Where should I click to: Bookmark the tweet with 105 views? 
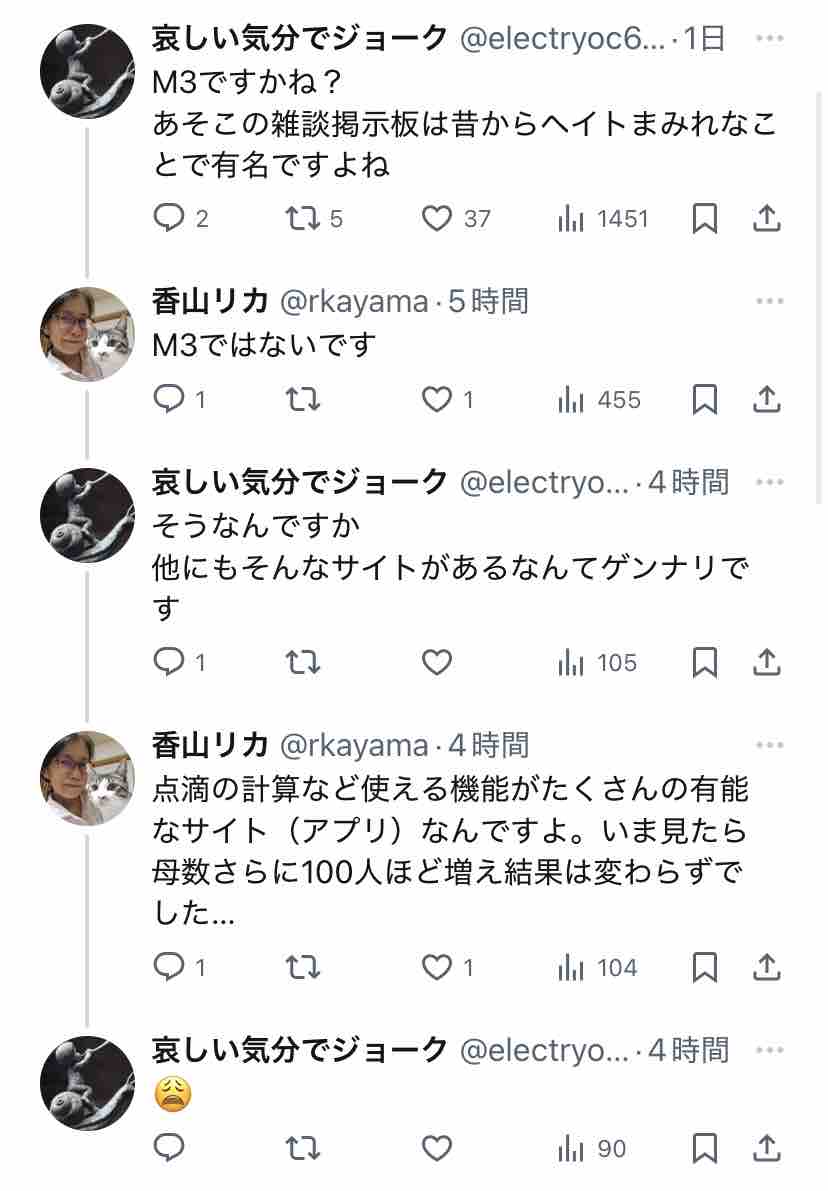coord(705,662)
